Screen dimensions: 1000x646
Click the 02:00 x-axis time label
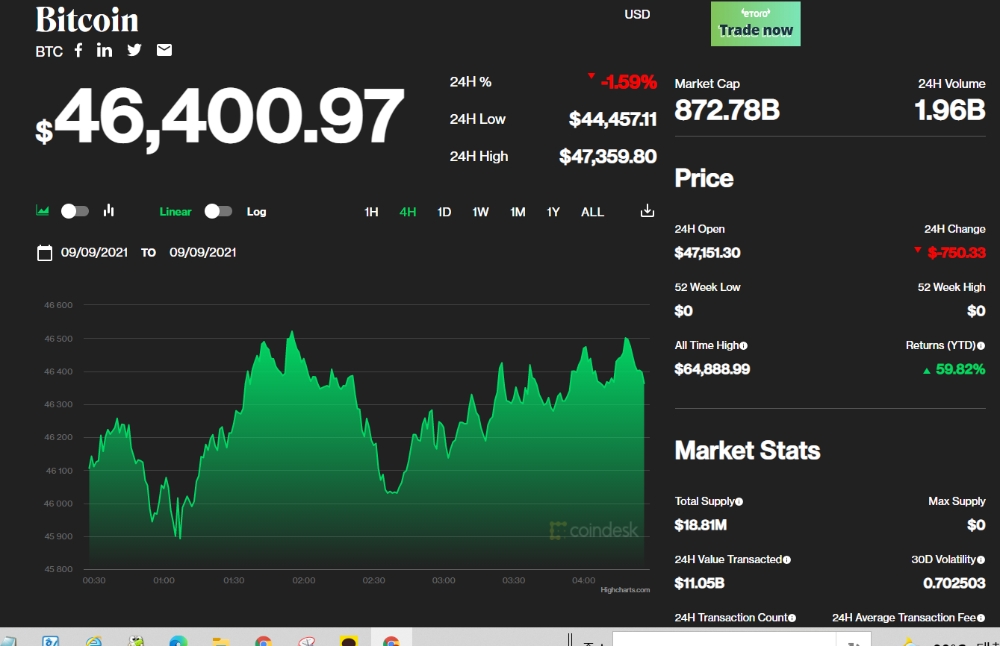click(304, 580)
